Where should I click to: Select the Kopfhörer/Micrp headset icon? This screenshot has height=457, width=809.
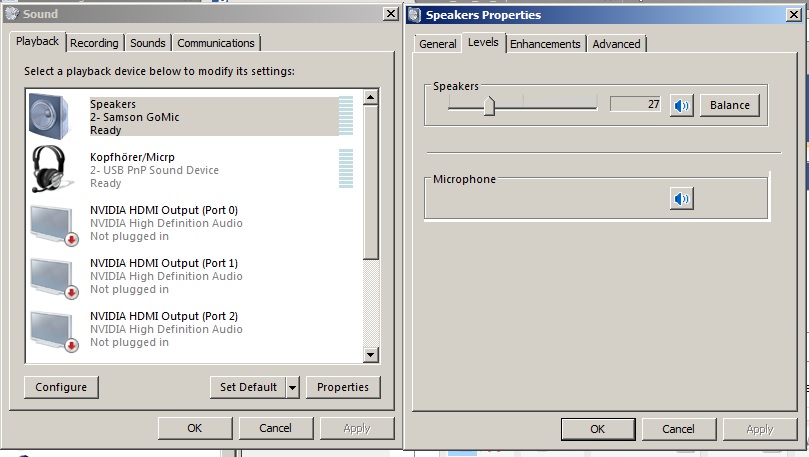(49, 168)
